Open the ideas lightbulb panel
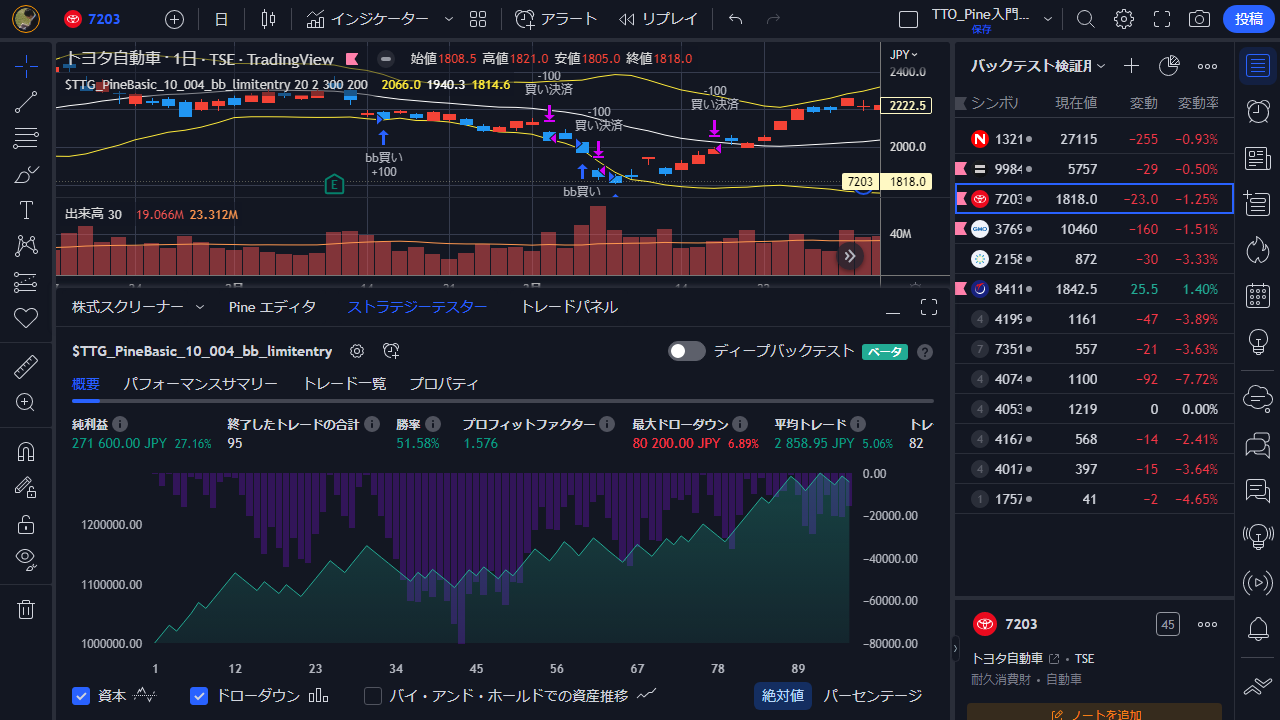 (1258, 342)
